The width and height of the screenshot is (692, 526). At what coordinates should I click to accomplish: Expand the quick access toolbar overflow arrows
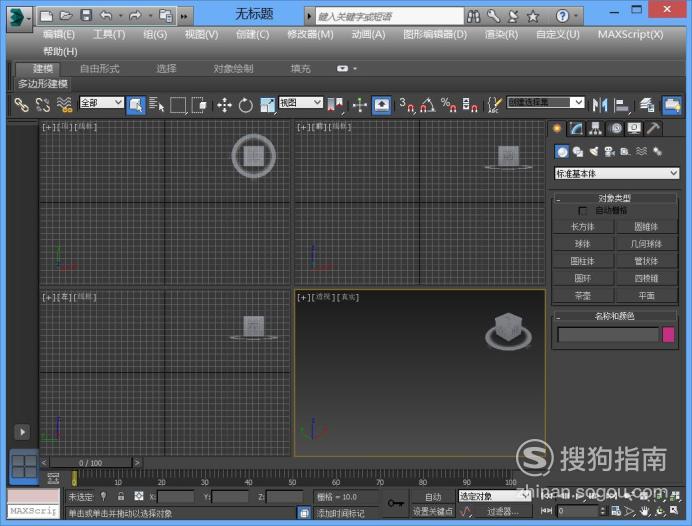click(184, 16)
